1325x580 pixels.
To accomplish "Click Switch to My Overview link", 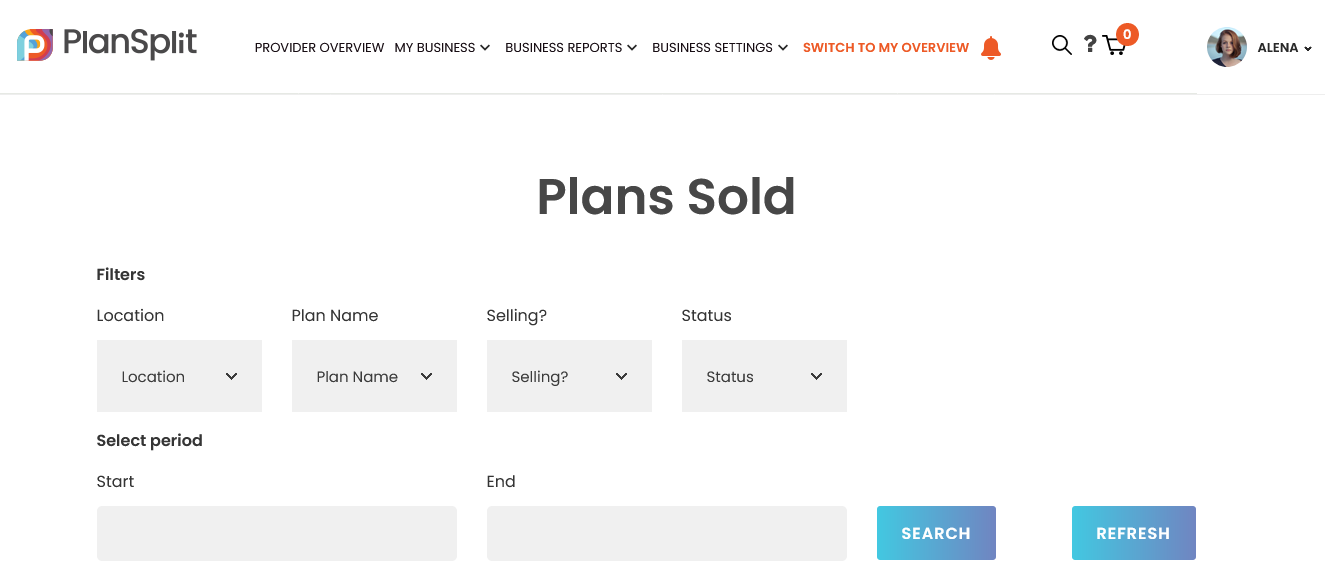I will pyautogui.click(x=885, y=48).
